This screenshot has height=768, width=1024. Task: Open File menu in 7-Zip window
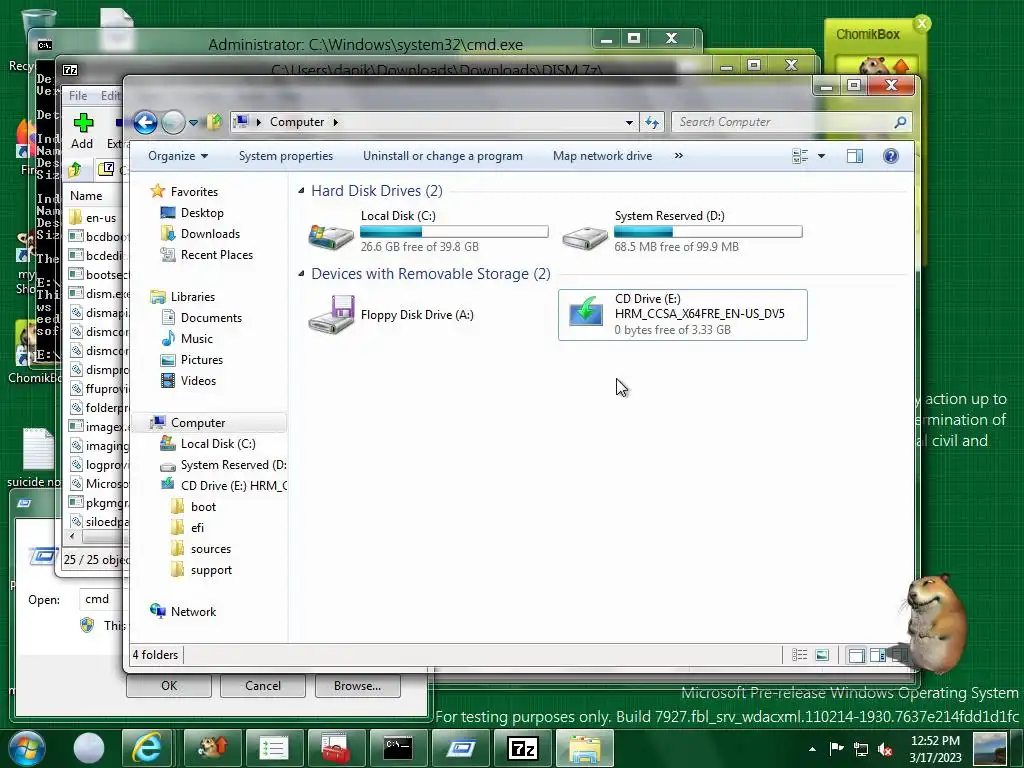point(78,95)
